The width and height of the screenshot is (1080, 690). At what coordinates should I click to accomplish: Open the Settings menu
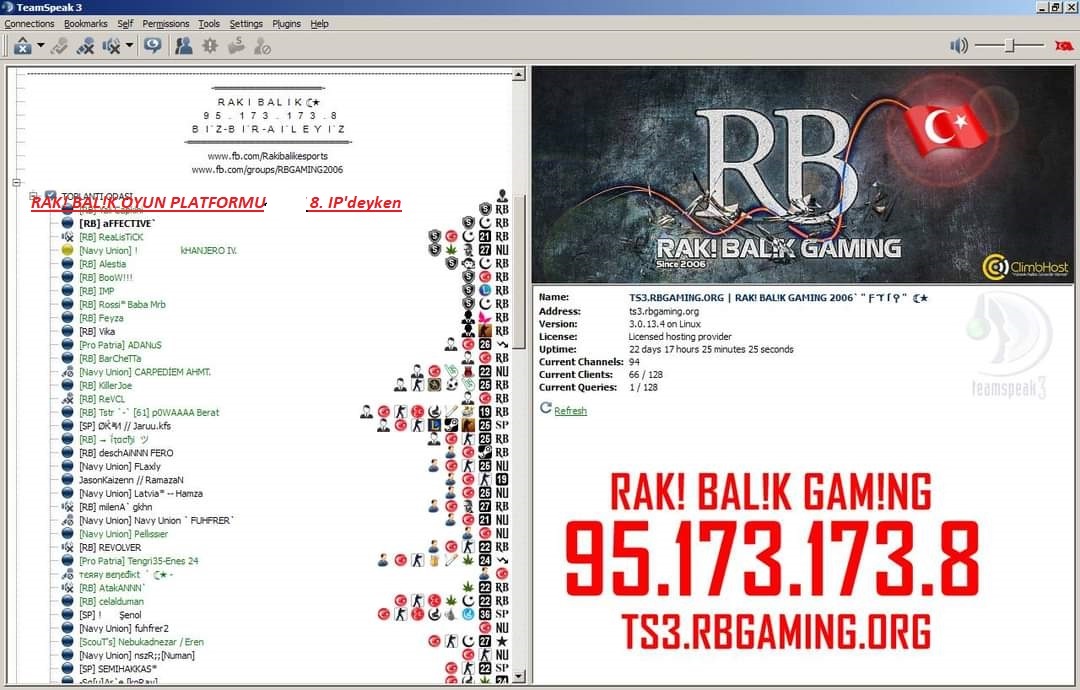coord(246,23)
